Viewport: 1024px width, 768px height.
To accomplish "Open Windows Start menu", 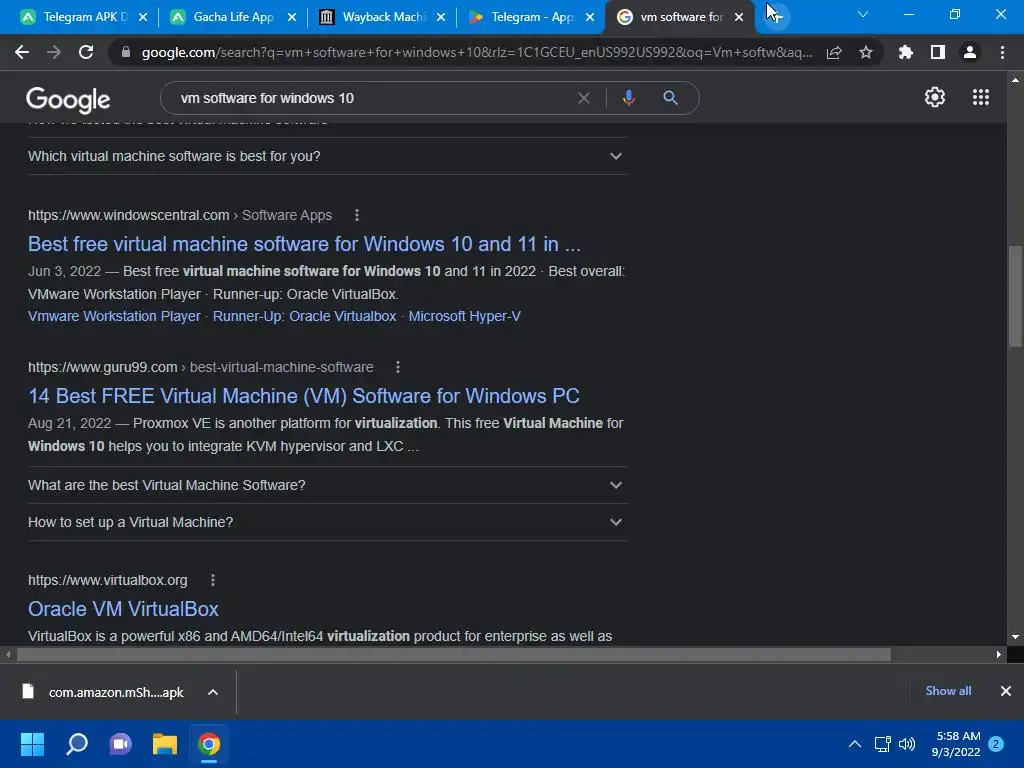I will coord(32,744).
